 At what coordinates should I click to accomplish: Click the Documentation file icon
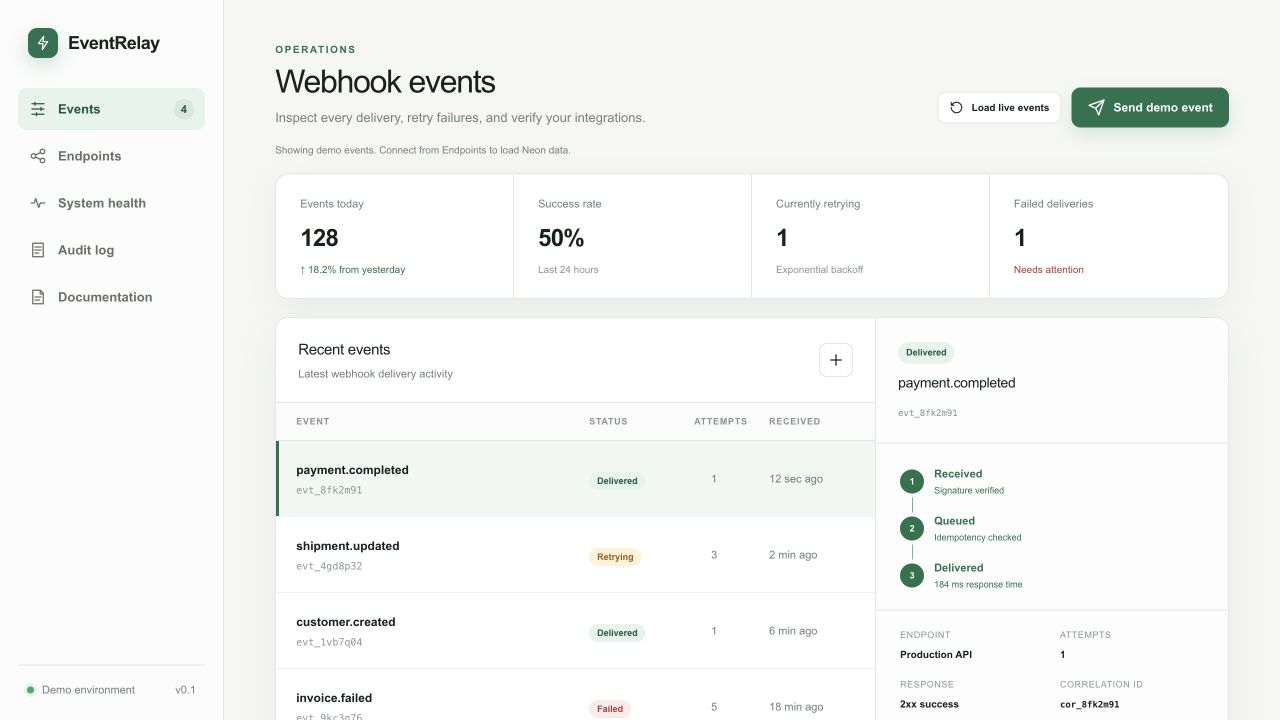[x=38, y=297]
